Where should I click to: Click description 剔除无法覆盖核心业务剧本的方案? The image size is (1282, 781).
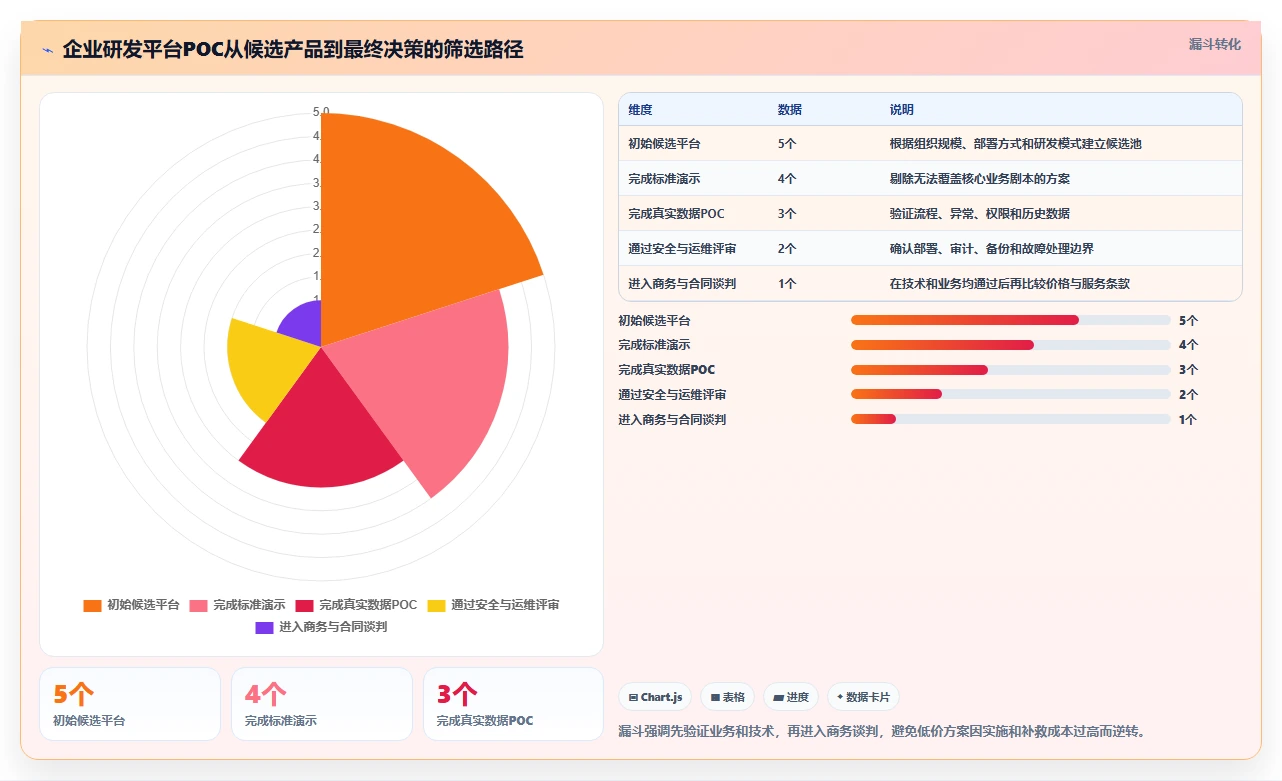pyautogui.click(x=980, y=179)
